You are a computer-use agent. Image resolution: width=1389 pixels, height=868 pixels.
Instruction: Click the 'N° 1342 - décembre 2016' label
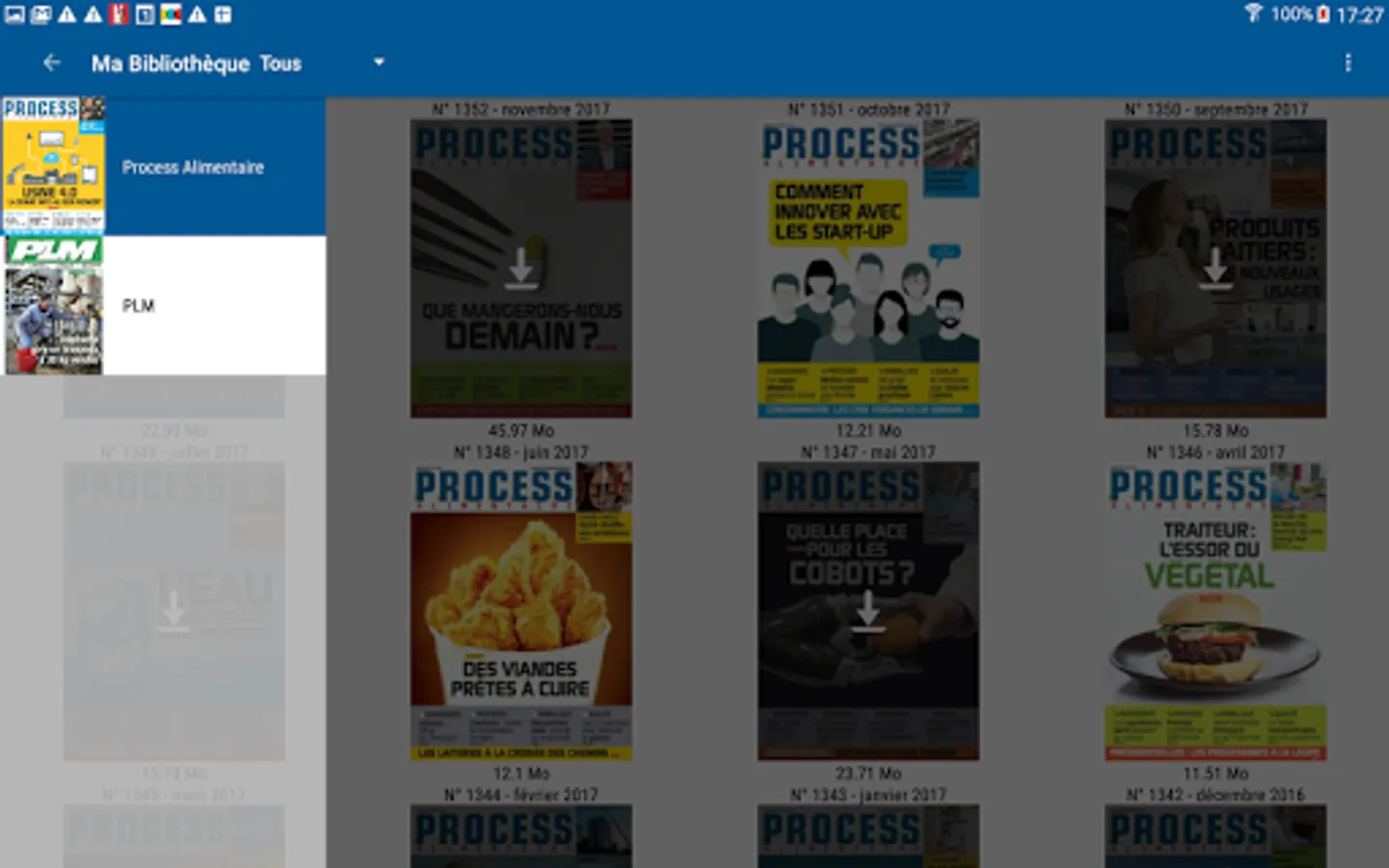click(x=1215, y=795)
